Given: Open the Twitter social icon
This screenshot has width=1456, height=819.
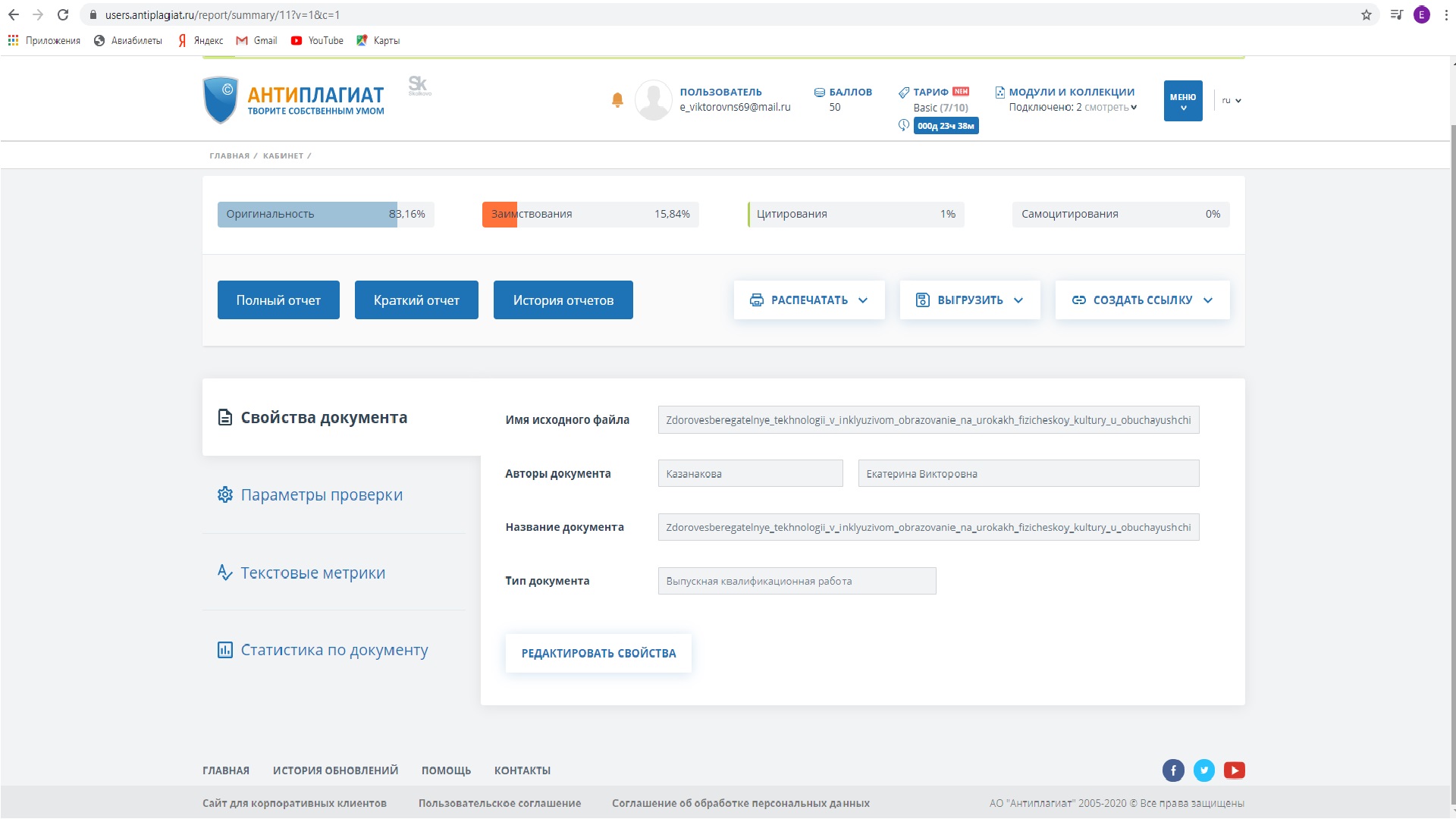Looking at the screenshot, I should (x=1203, y=770).
